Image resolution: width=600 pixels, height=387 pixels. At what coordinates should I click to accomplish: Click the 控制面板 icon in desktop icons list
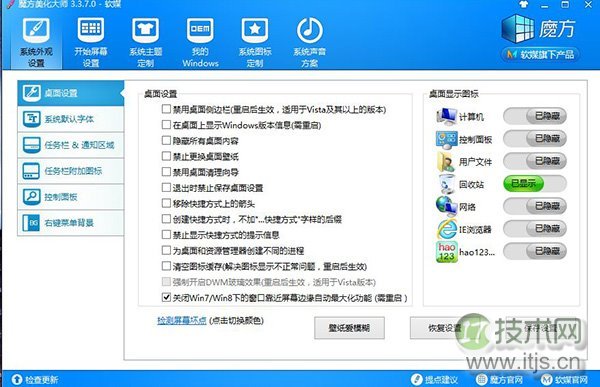click(x=446, y=139)
